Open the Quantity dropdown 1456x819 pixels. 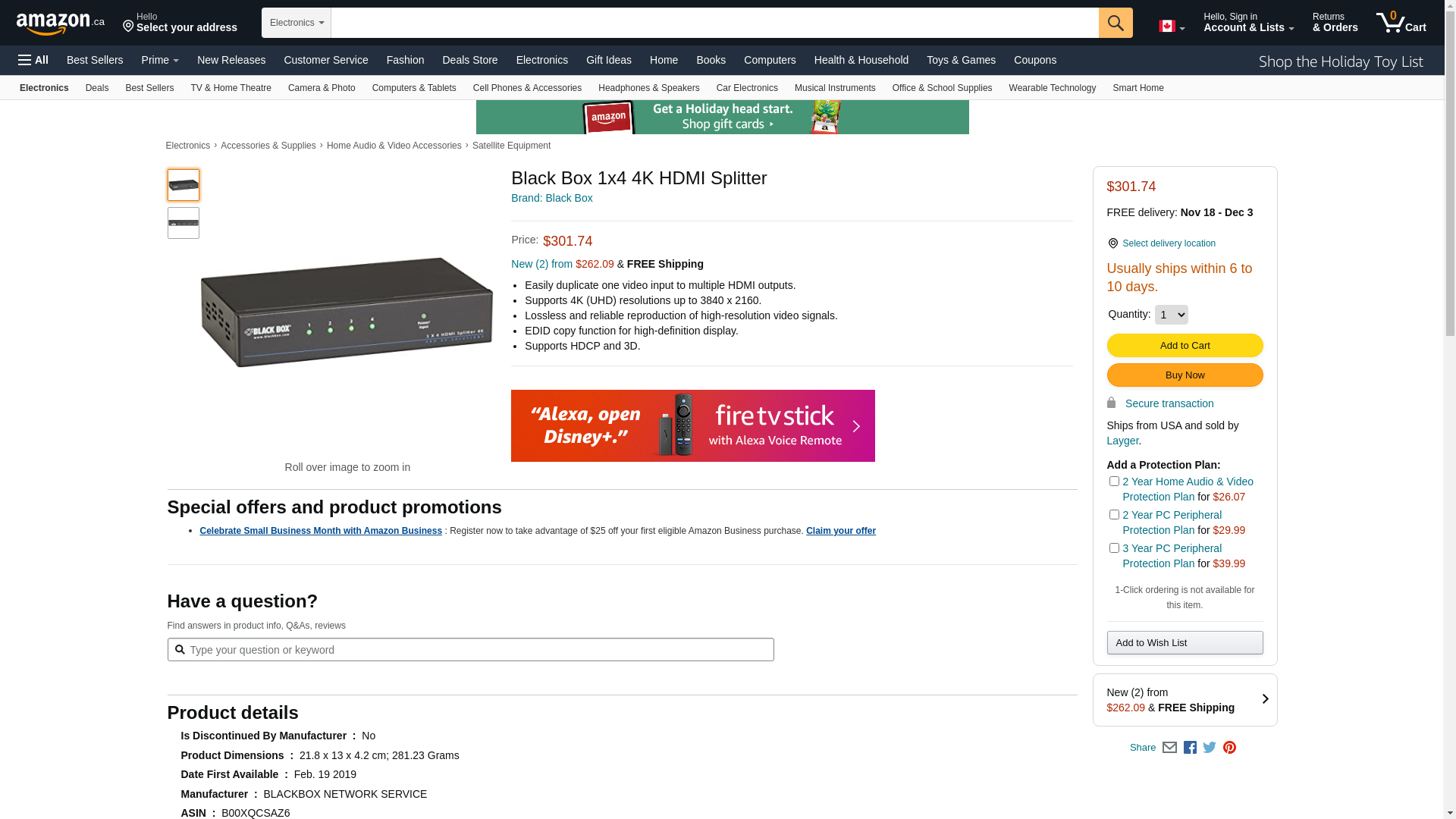pyautogui.click(x=1171, y=315)
